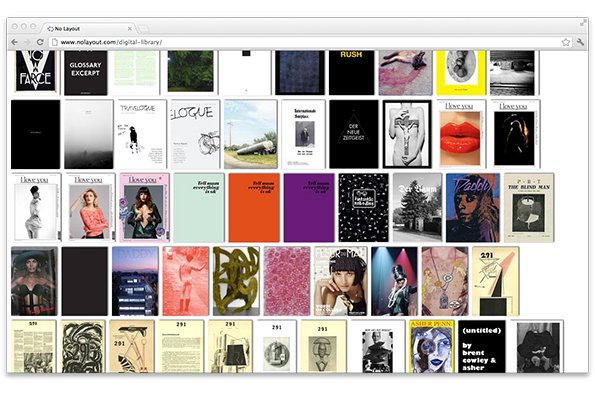
Task: Open I love you cover with woman in coral top
Action: click(x=90, y=208)
